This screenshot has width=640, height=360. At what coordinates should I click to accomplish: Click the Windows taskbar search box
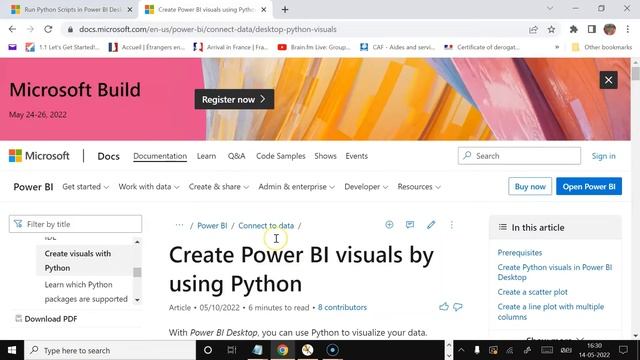[110, 350]
